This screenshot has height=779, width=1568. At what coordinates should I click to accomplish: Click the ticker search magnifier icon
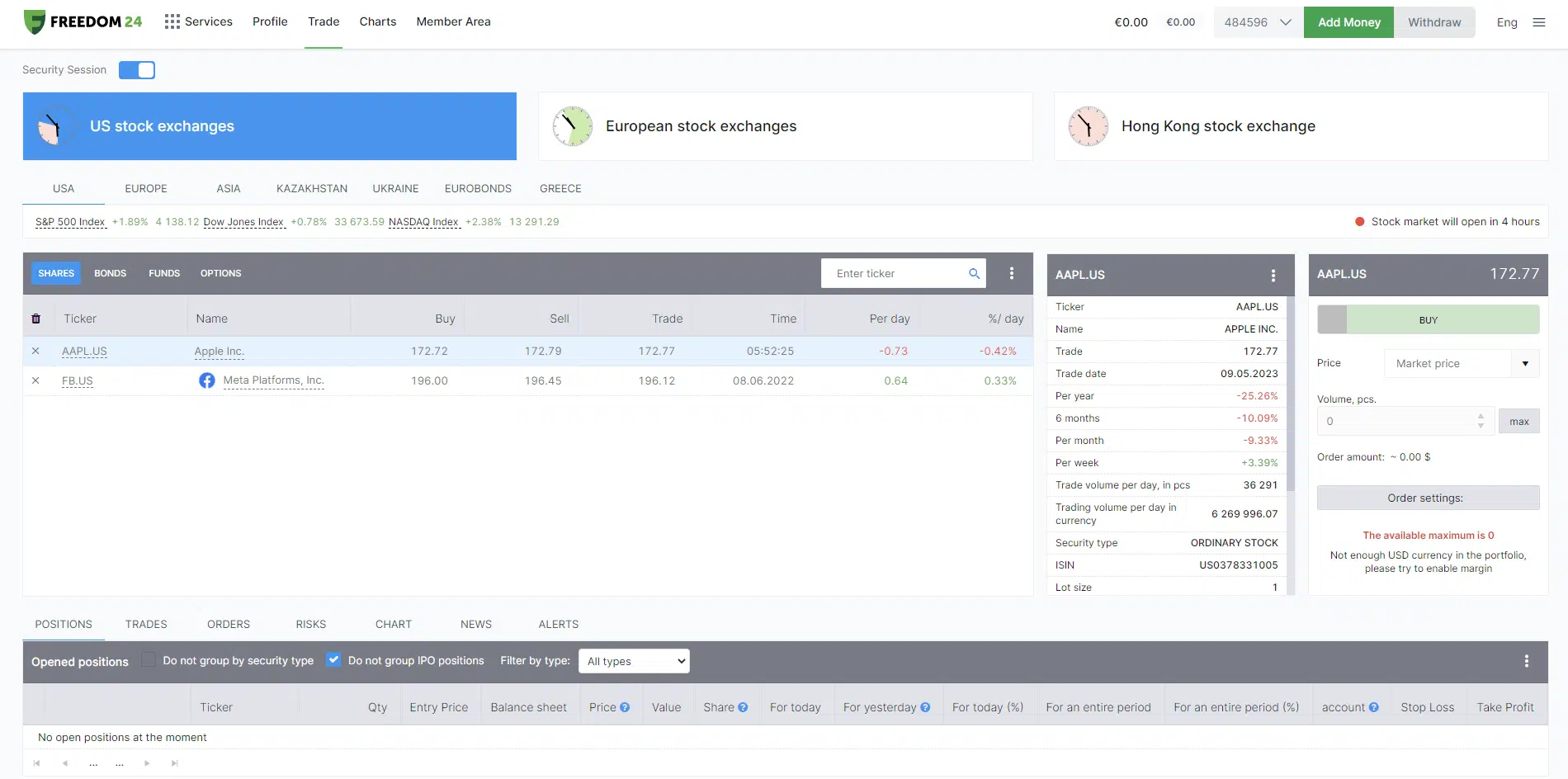click(x=974, y=273)
